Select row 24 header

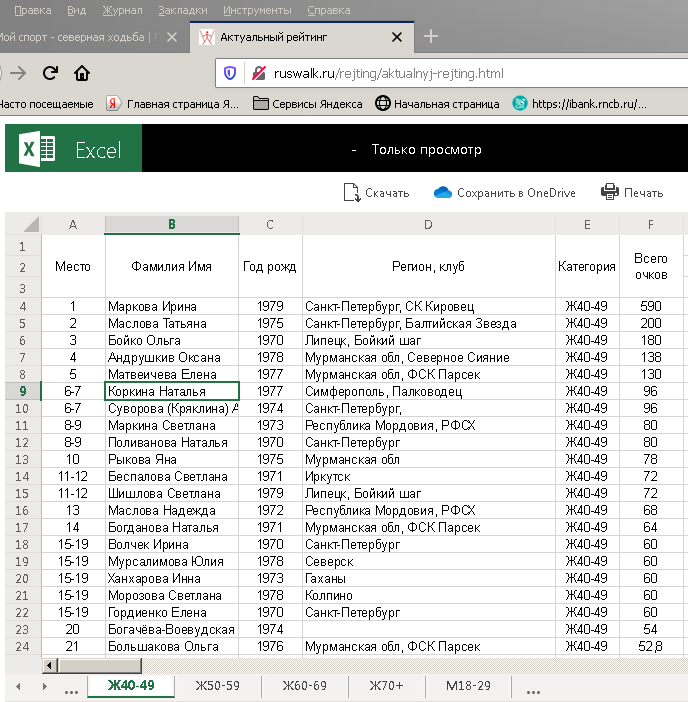pyautogui.click(x=22, y=646)
